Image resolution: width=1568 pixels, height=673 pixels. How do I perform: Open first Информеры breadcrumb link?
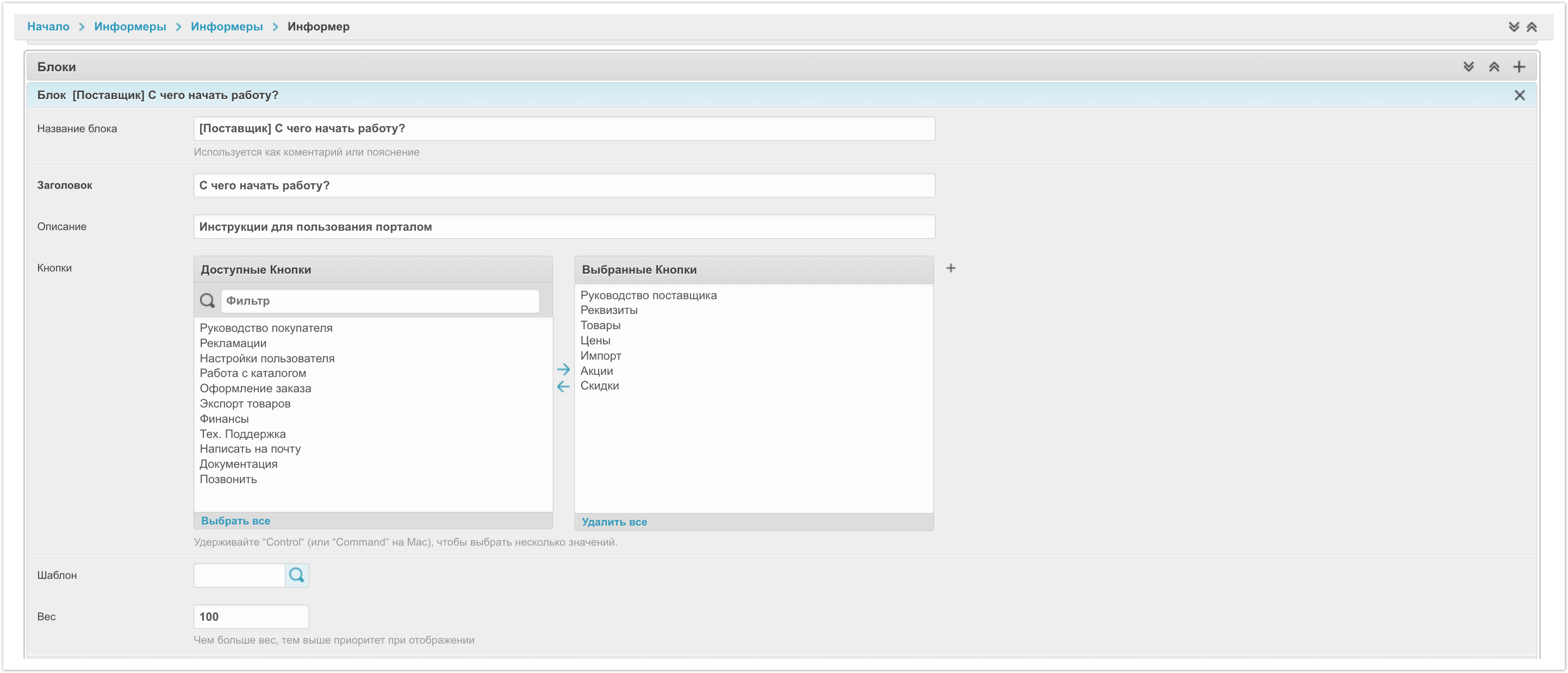pos(129,27)
